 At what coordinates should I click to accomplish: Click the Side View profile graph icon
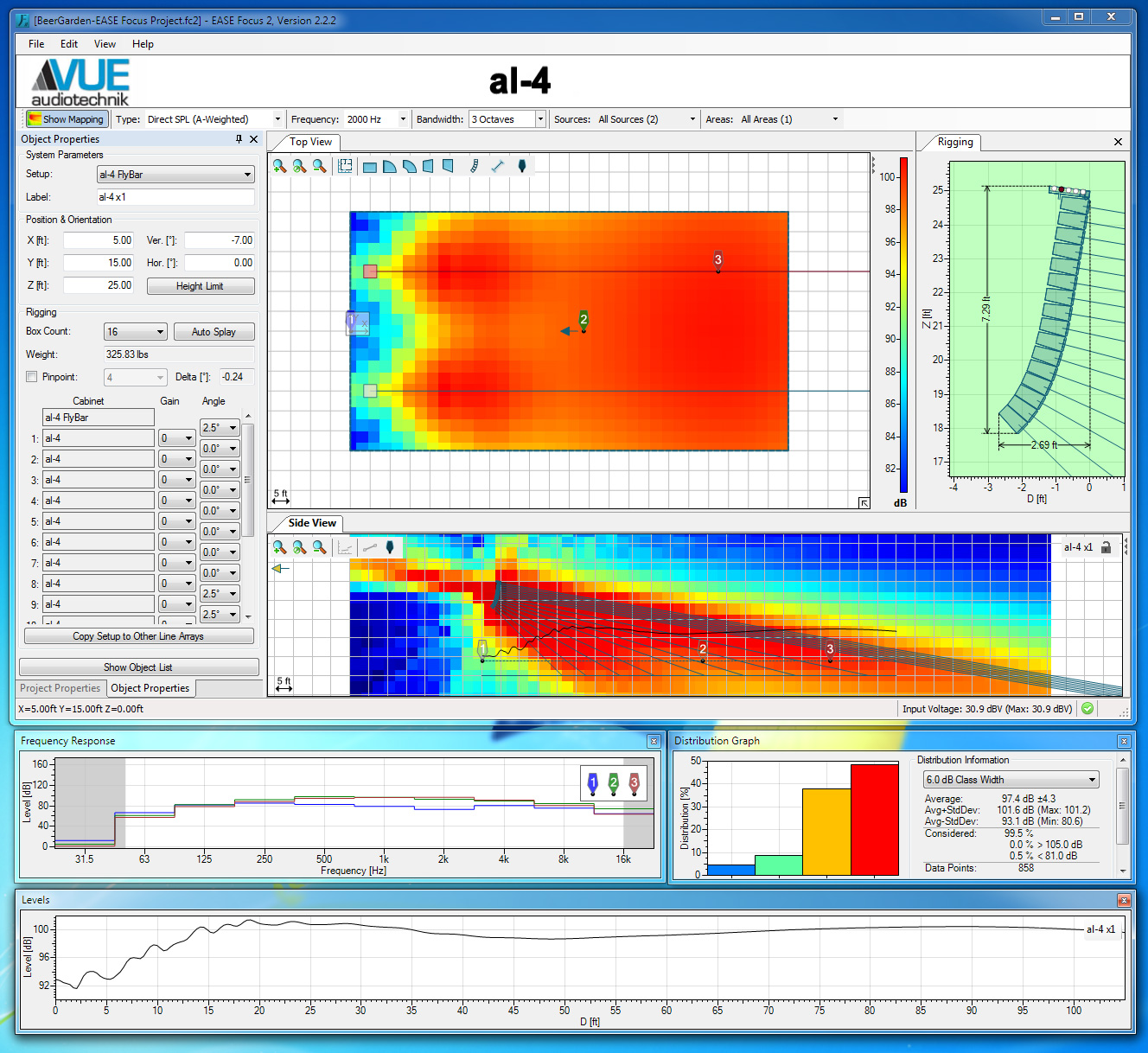[x=345, y=547]
